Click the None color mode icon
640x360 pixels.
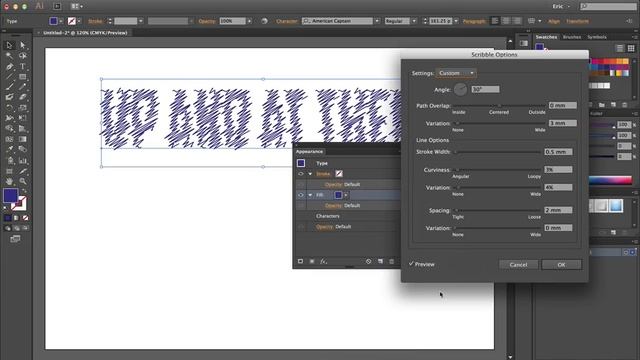pyautogui.click(x=25, y=218)
